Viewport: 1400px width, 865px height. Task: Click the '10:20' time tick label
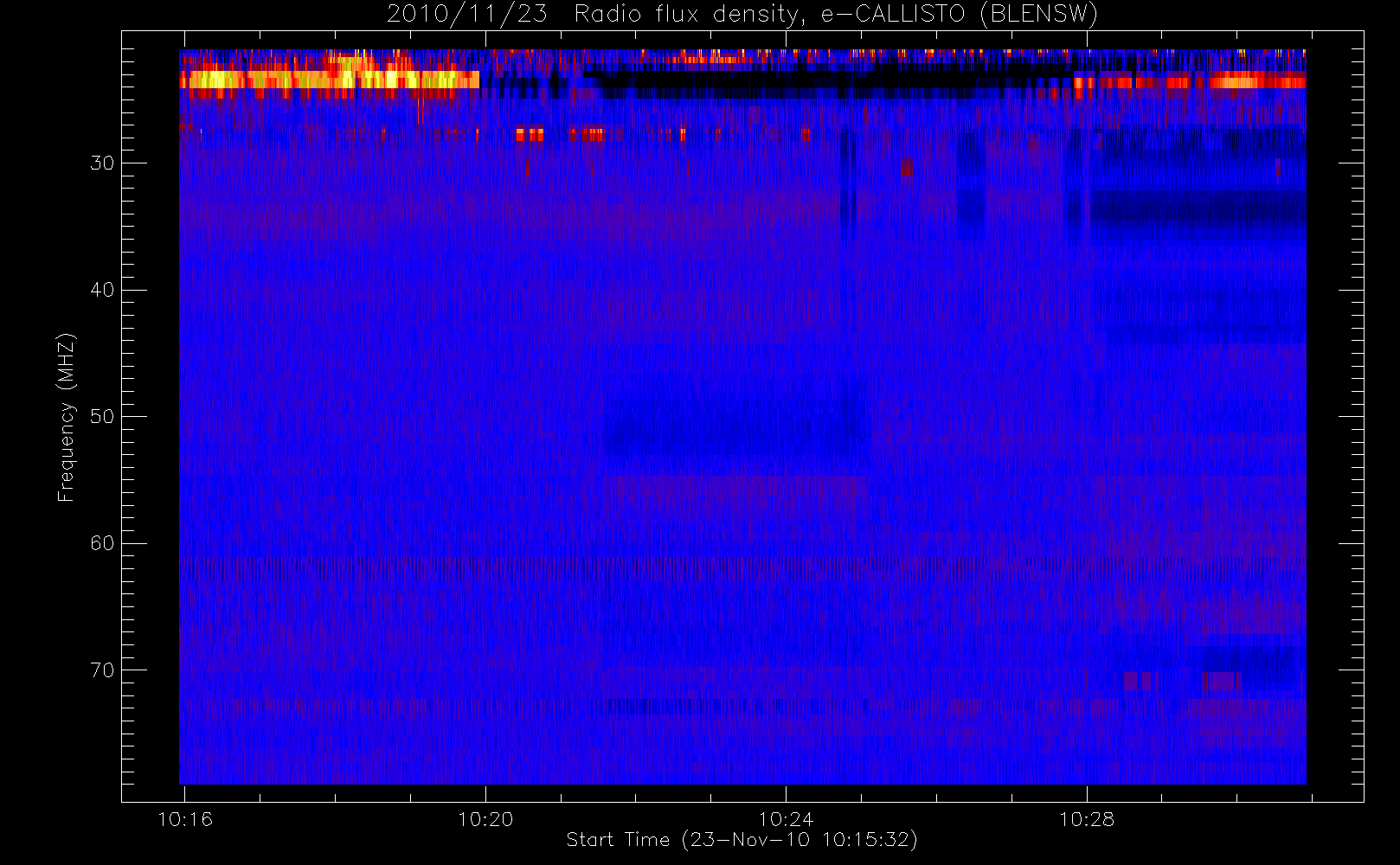[x=485, y=818]
